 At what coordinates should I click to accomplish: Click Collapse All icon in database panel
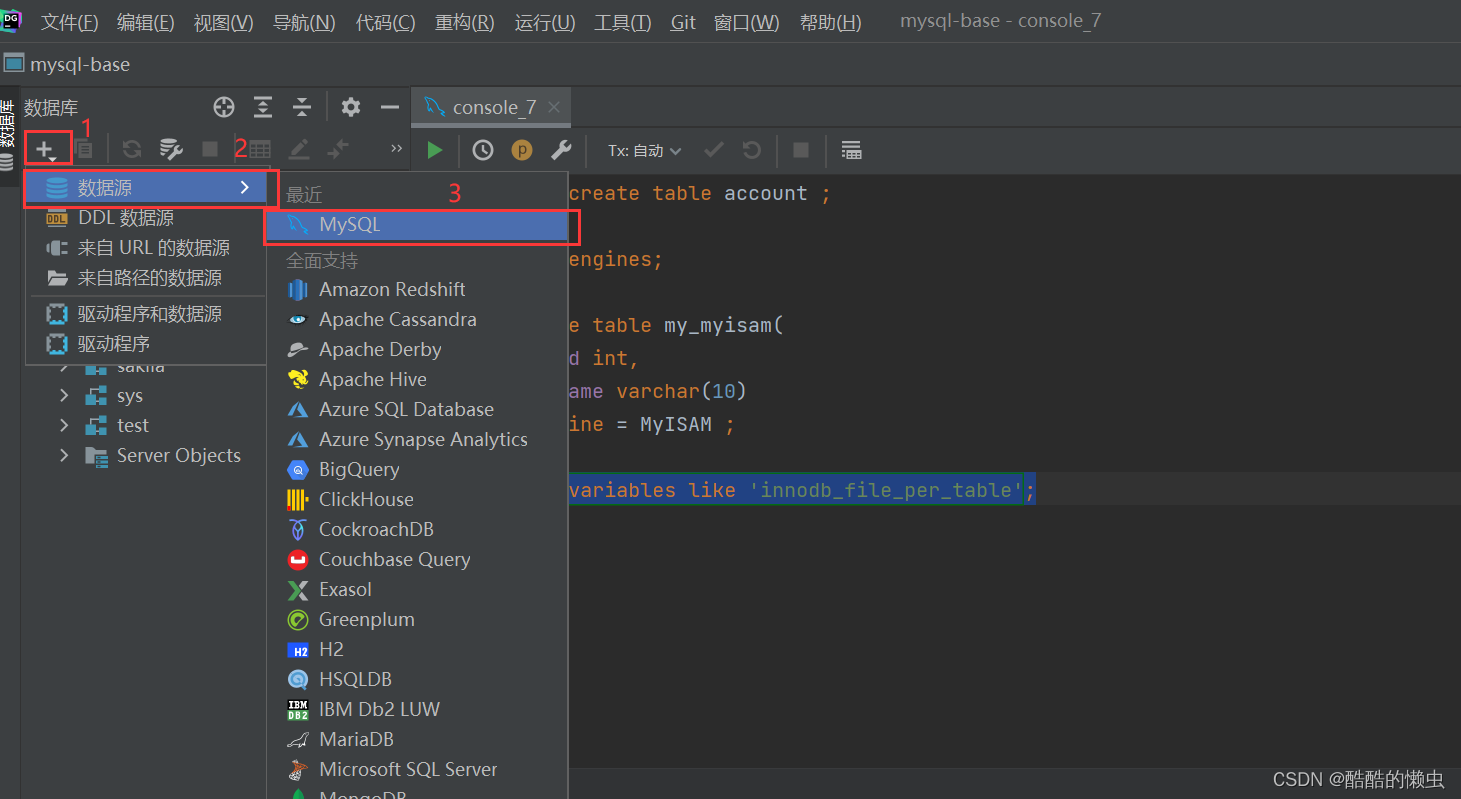[x=301, y=107]
